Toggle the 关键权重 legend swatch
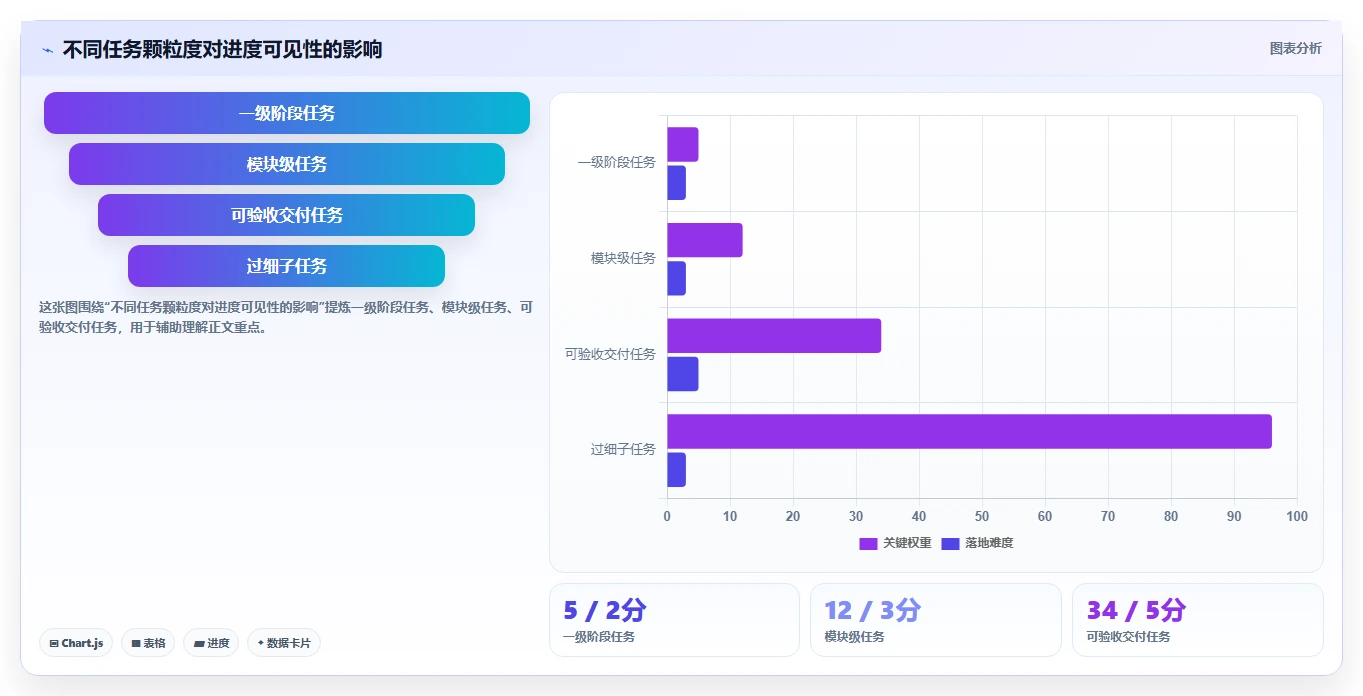Screen dimensions: 1363x696 point(868,543)
